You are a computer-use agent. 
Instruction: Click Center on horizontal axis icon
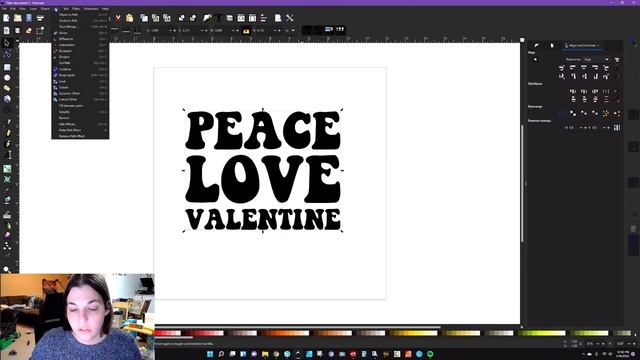tap(584, 76)
